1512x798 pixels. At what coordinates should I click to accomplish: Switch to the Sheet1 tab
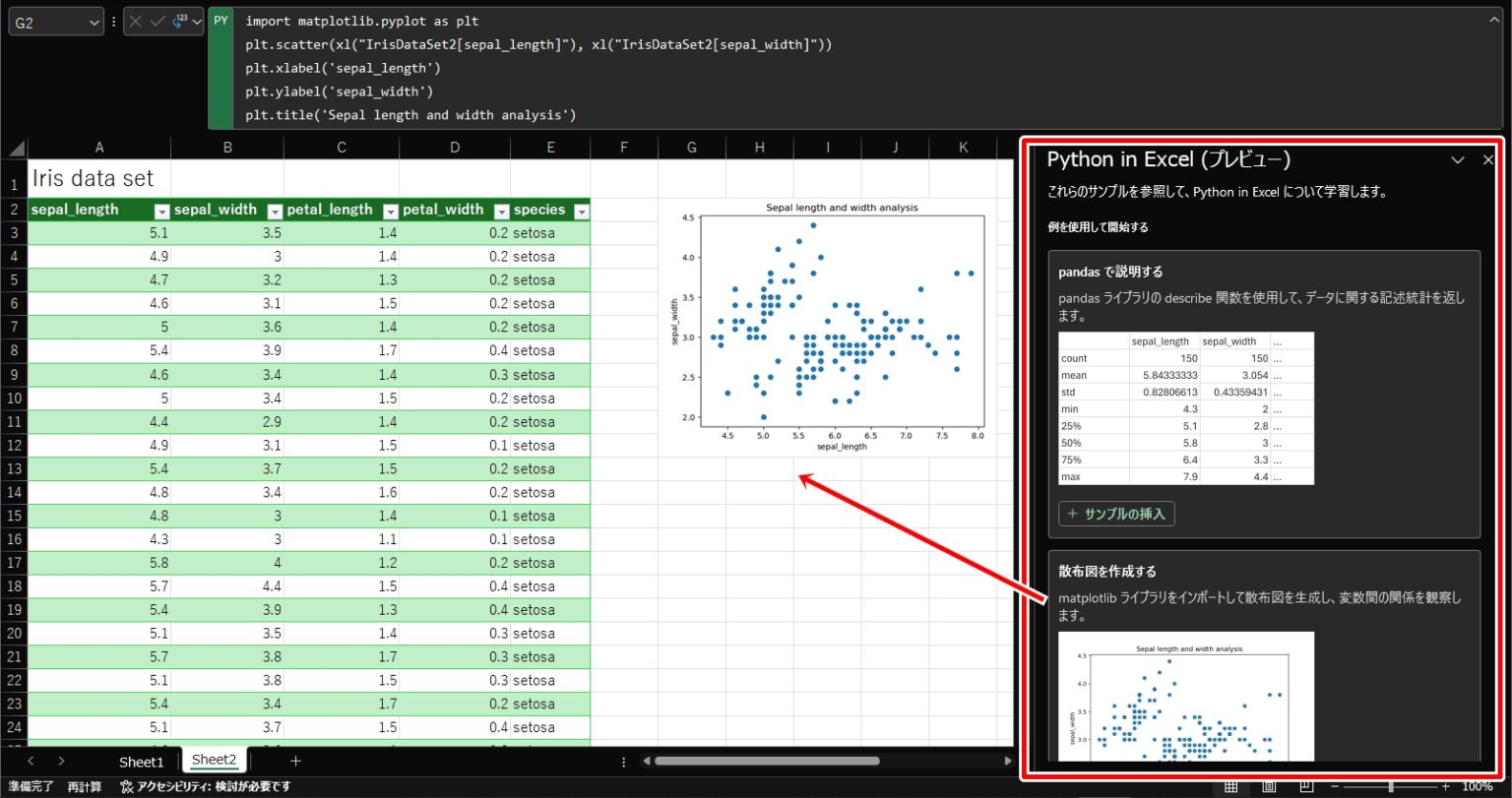point(141,761)
